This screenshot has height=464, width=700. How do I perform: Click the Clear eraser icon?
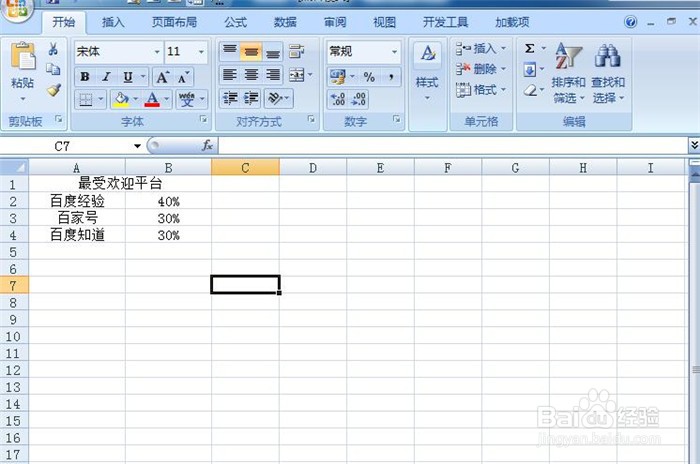(530, 90)
